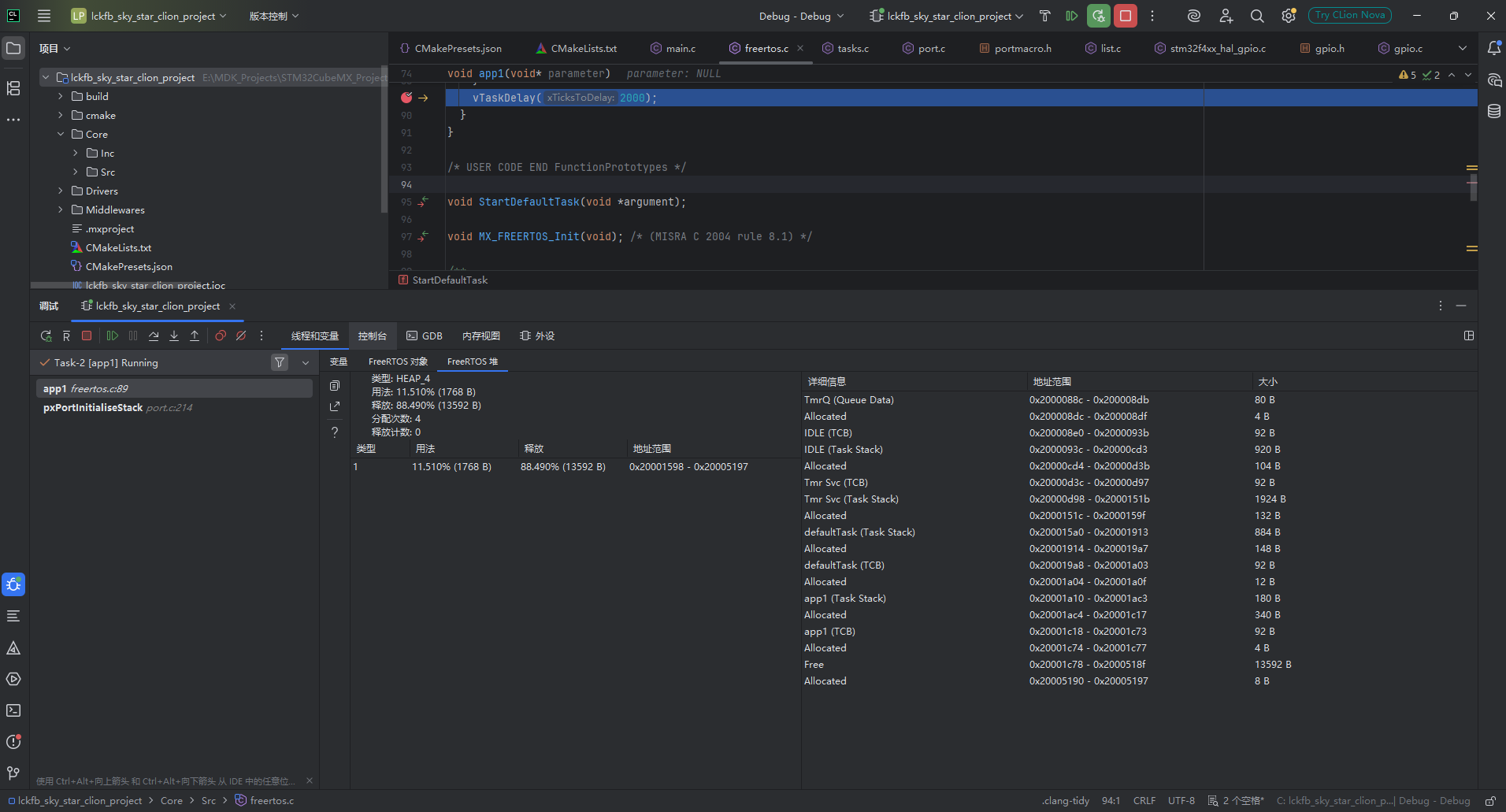Switch to main.c editor tab
This screenshot has width=1506, height=812.
pos(673,48)
